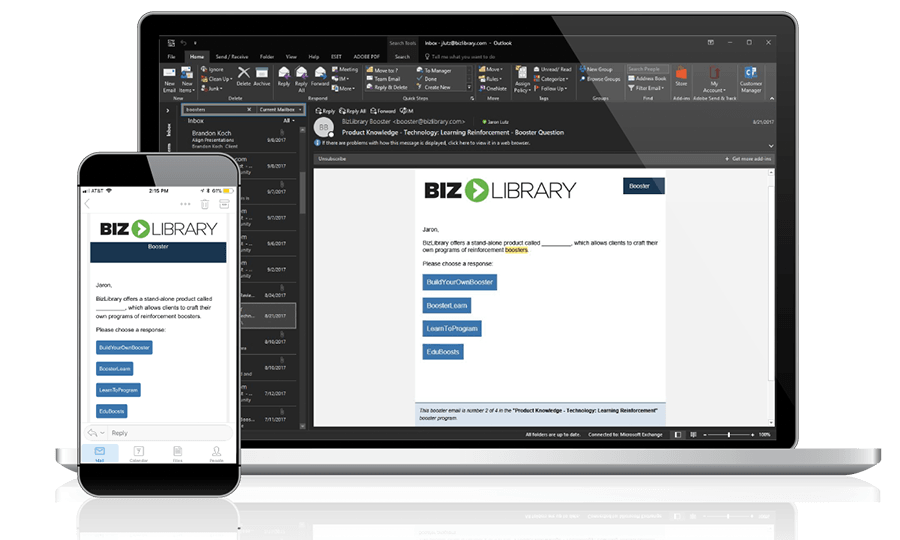Tap the trash icon on the phone

point(205,204)
